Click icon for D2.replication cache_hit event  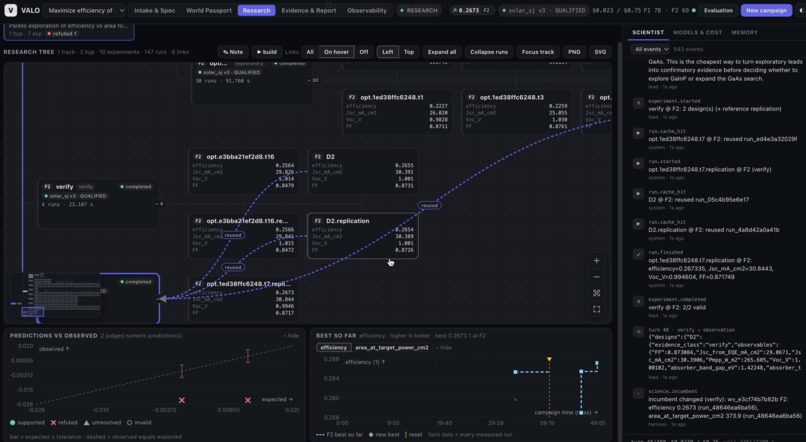[638, 224]
